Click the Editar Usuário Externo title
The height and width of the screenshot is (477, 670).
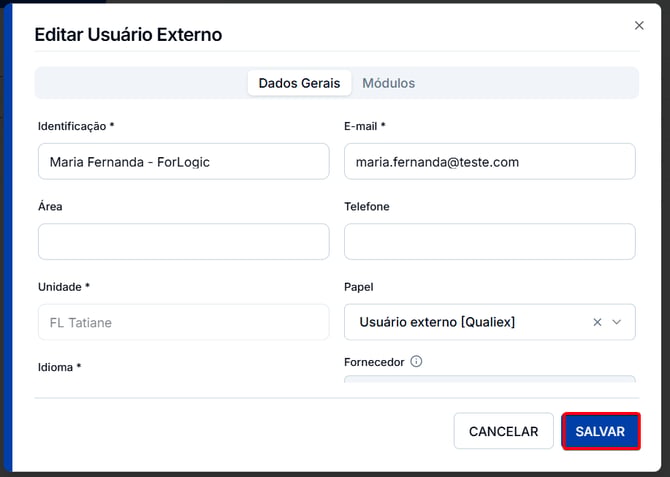tap(128, 35)
